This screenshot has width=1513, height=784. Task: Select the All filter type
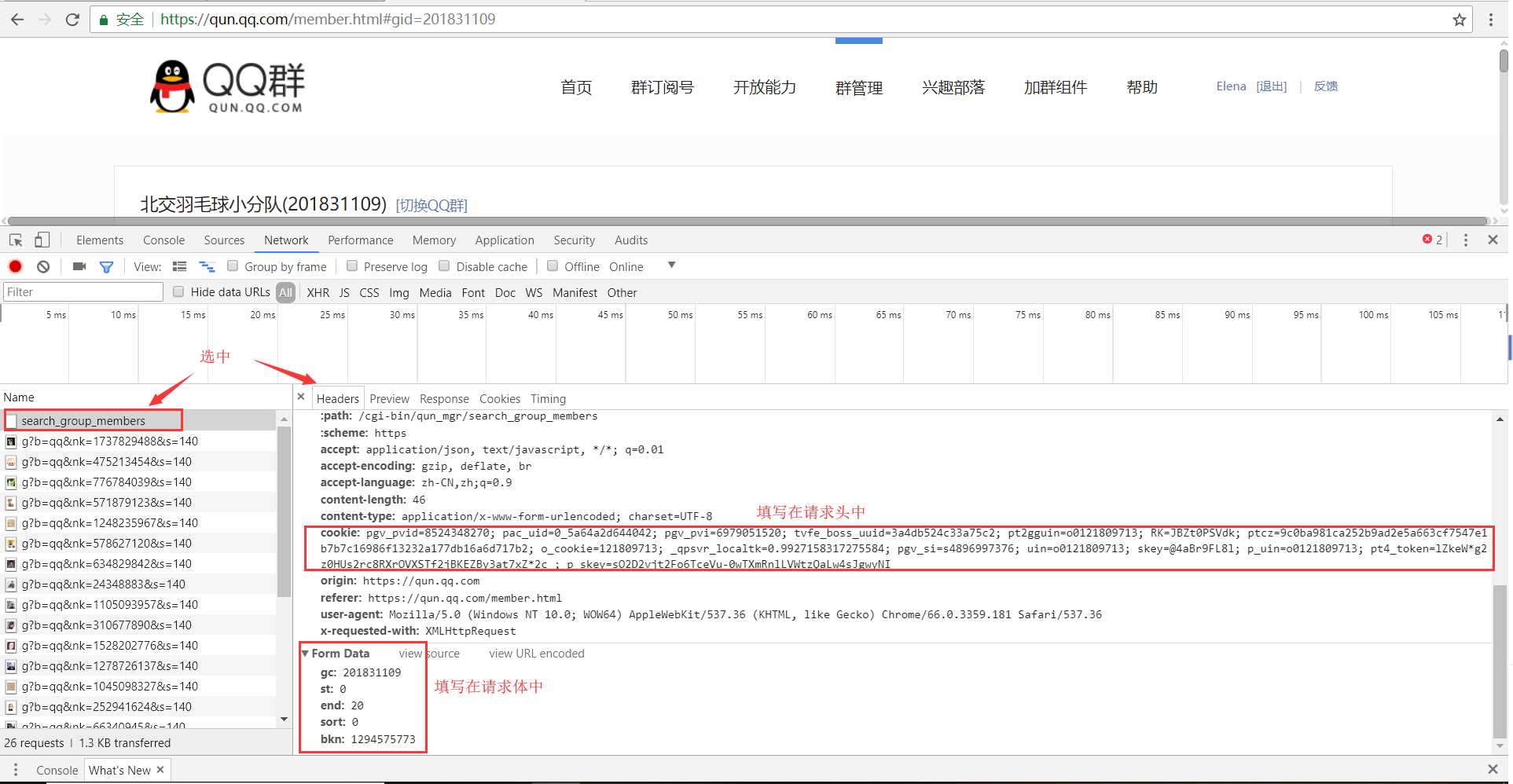pos(285,292)
